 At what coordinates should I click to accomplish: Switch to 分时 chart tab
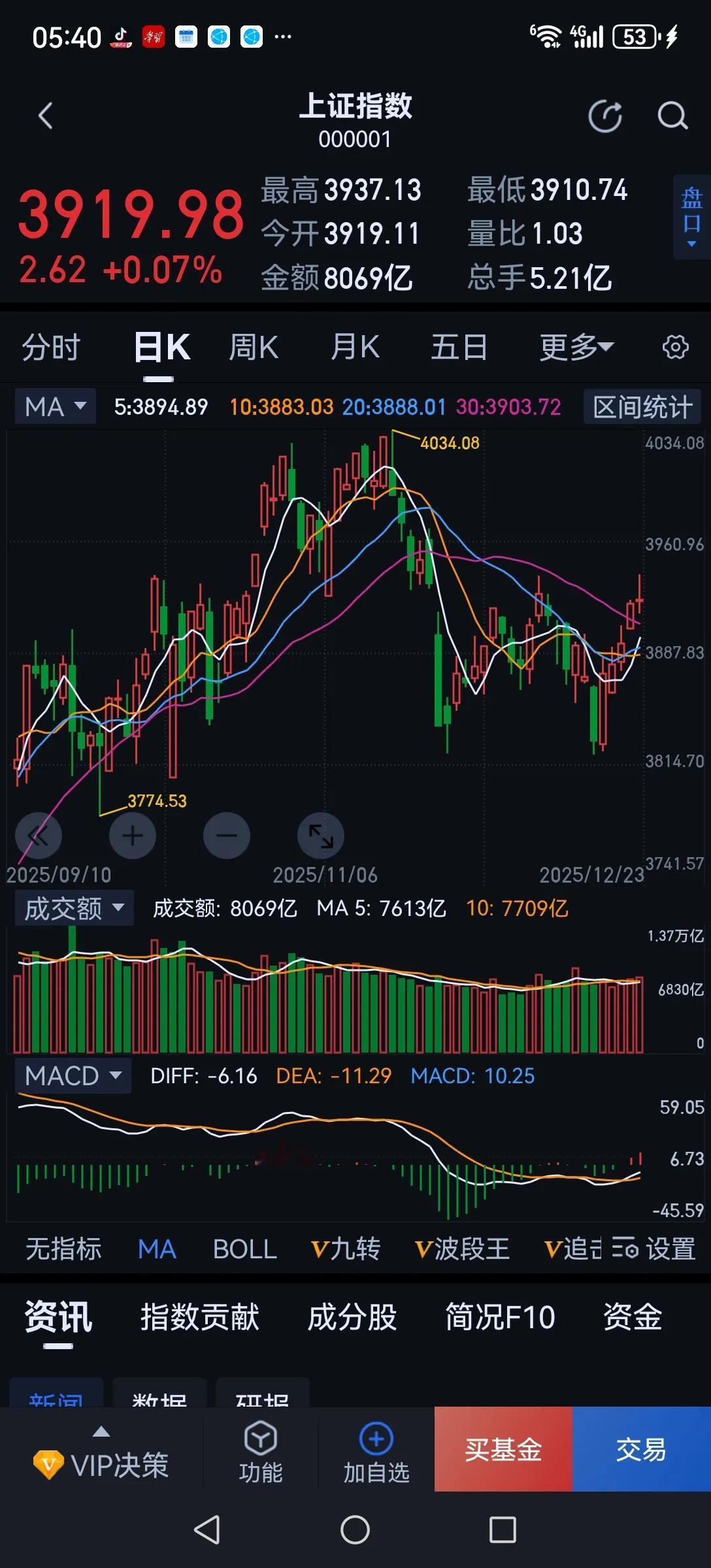click(x=51, y=347)
